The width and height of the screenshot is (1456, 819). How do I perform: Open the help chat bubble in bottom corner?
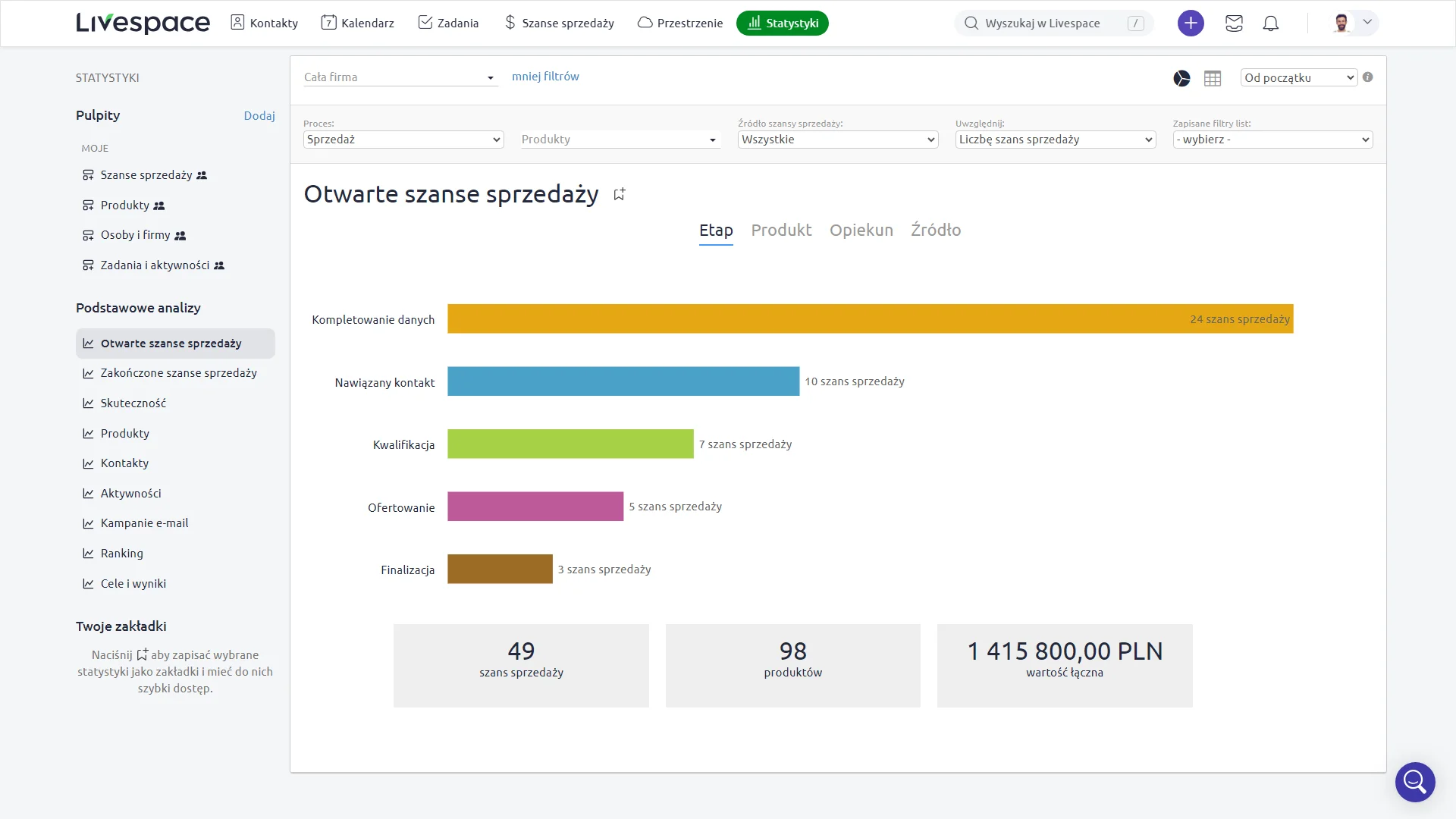pos(1414,782)
